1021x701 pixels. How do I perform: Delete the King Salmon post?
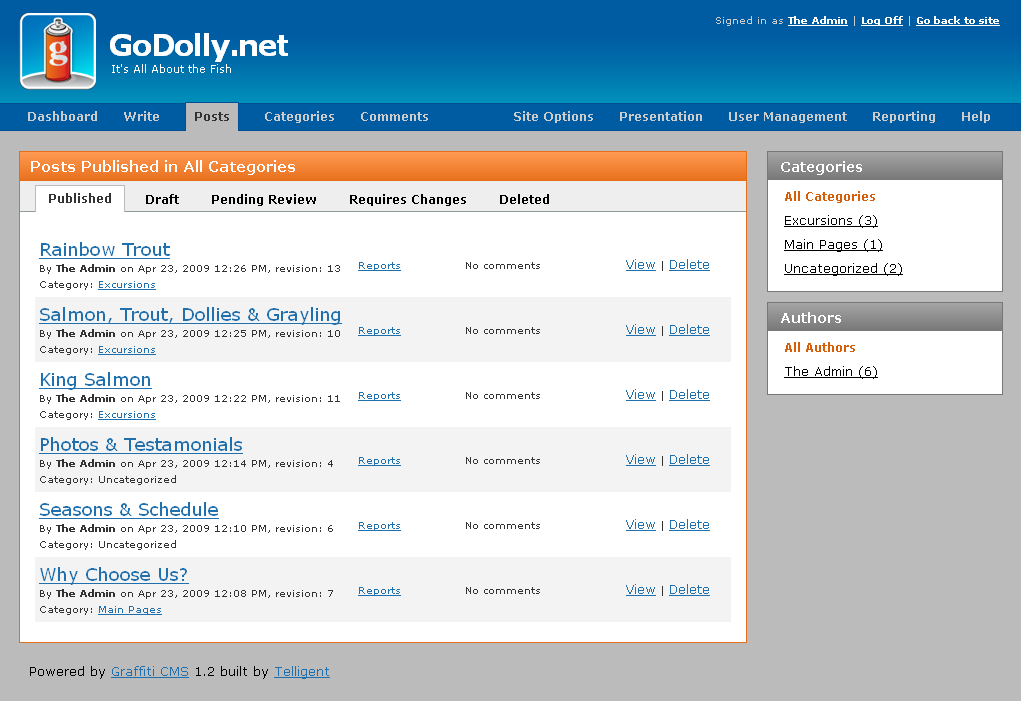coord(689,395)
